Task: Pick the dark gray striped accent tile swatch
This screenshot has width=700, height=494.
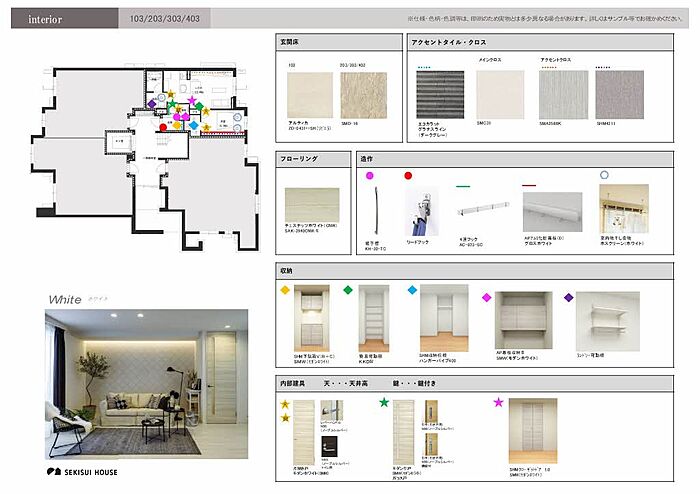Action: tap(440, 94)
